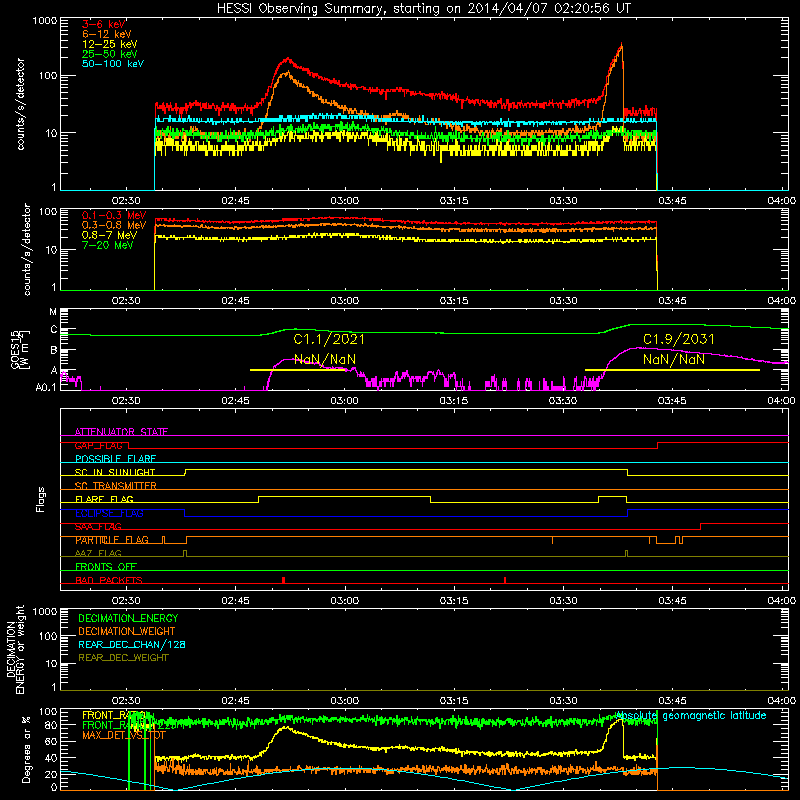Click the DECIMATION ENERGY or weight axis label
The width and height of the screenshot is (800, 800).
[x=15, y=649]
